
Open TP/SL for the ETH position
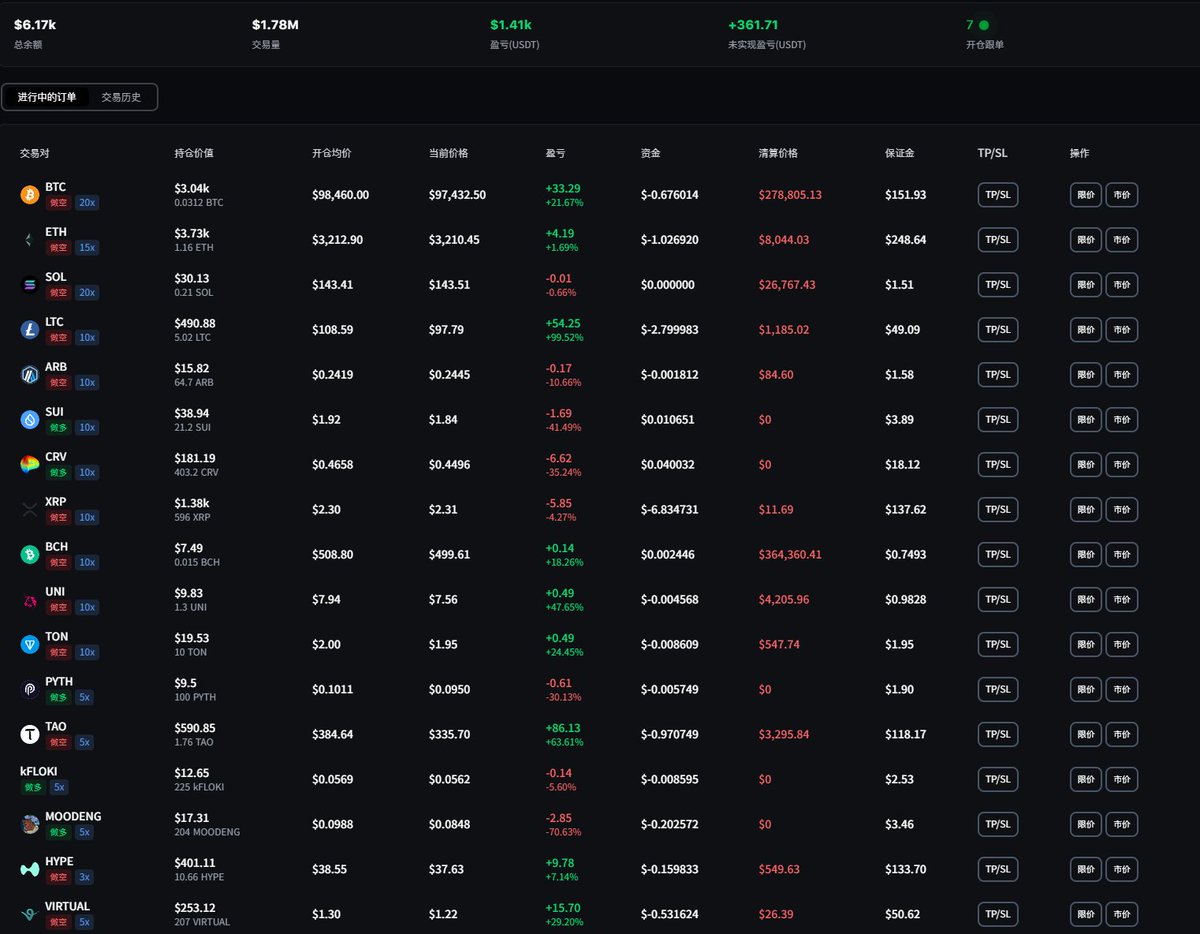point(998,240)
